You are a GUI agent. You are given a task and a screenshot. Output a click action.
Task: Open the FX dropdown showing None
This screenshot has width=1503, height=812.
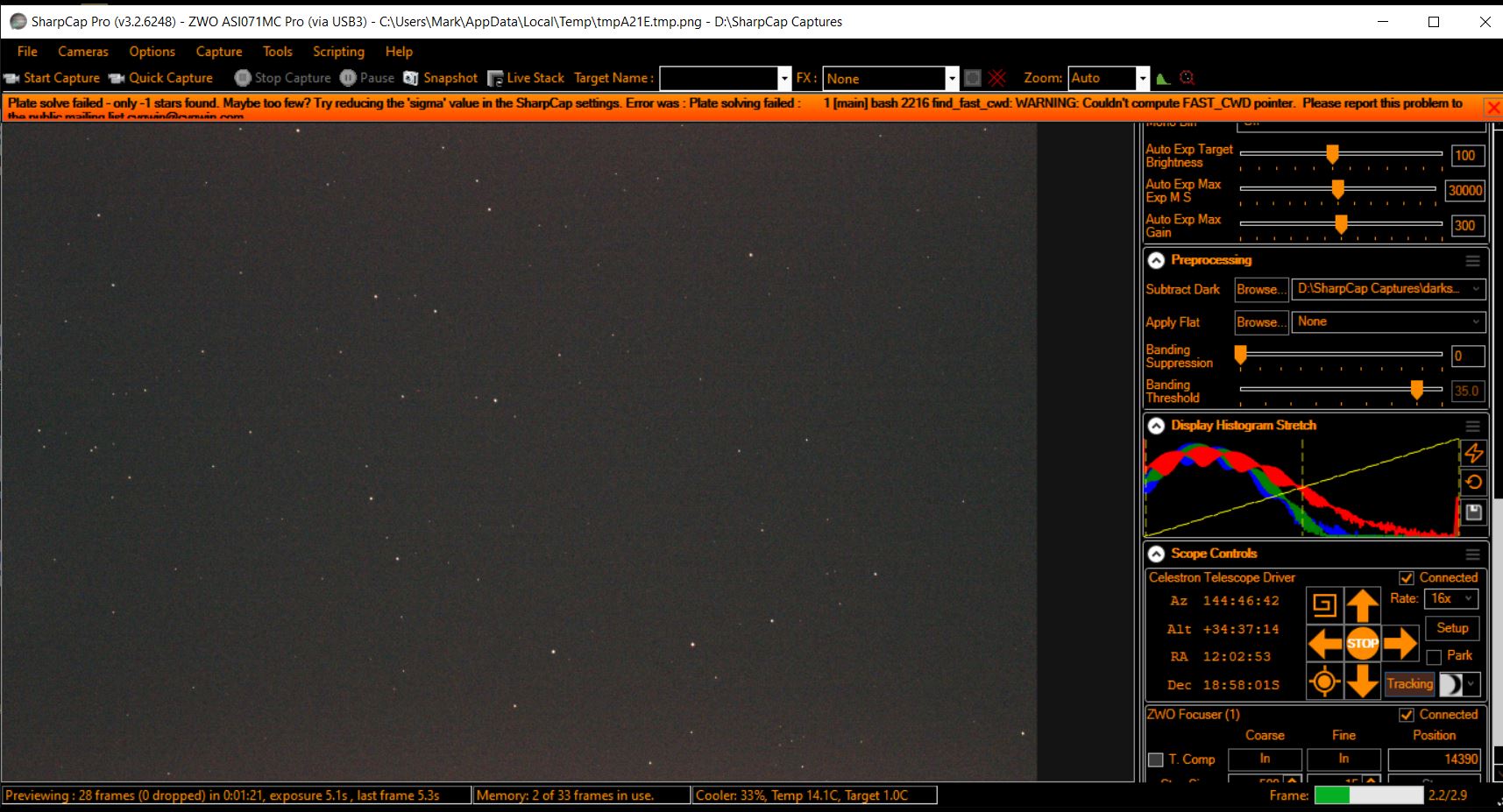(952, 79)
